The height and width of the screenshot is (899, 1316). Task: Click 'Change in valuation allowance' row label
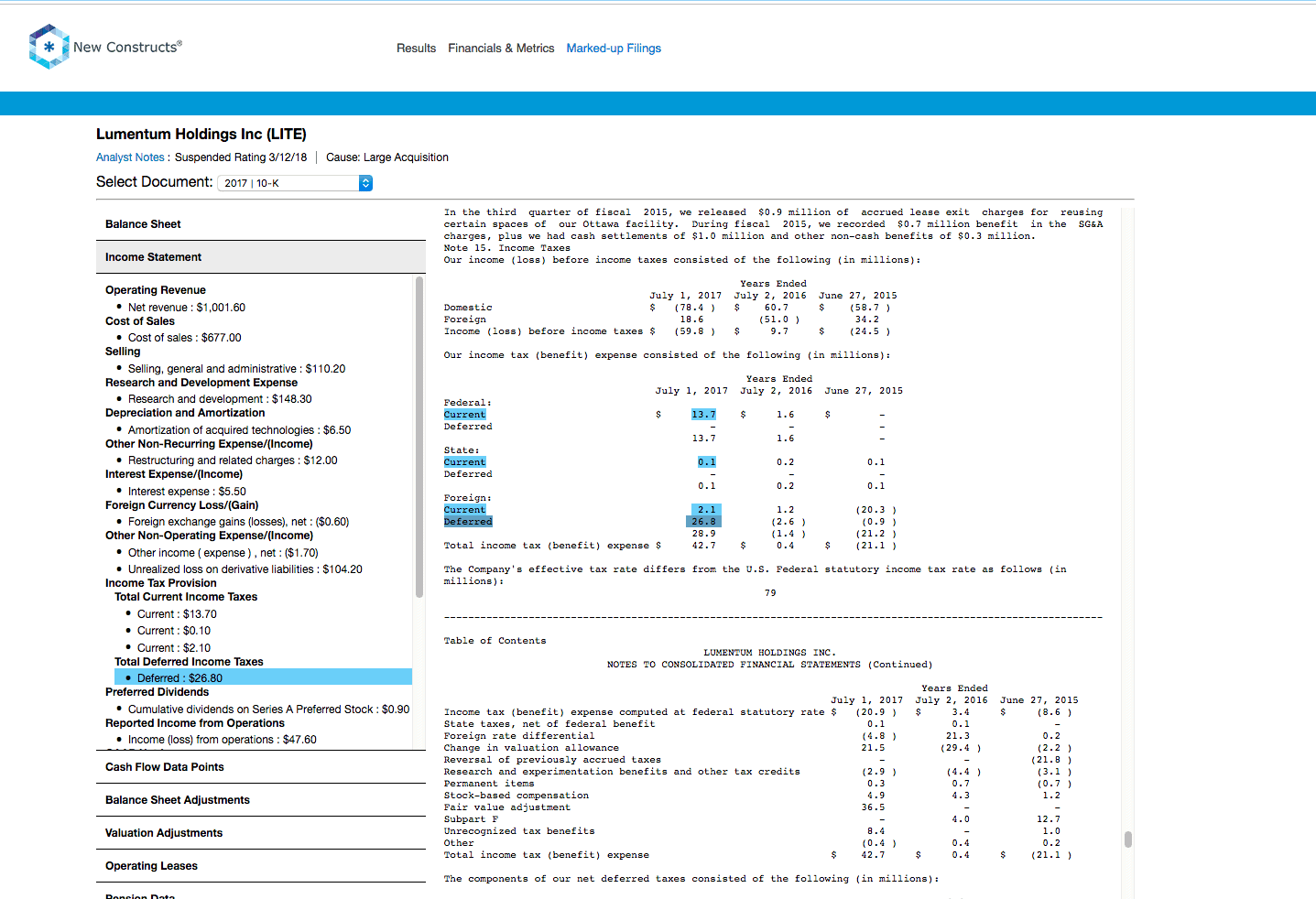(531, 748)
